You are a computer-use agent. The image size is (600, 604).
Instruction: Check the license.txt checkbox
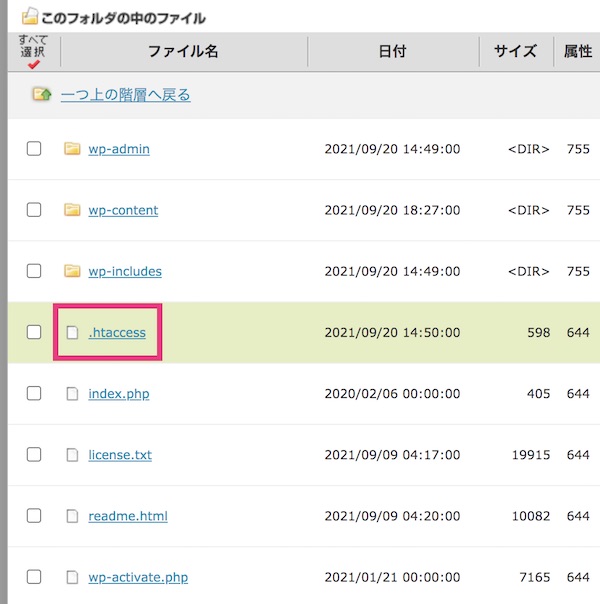[x=34, y=455]
